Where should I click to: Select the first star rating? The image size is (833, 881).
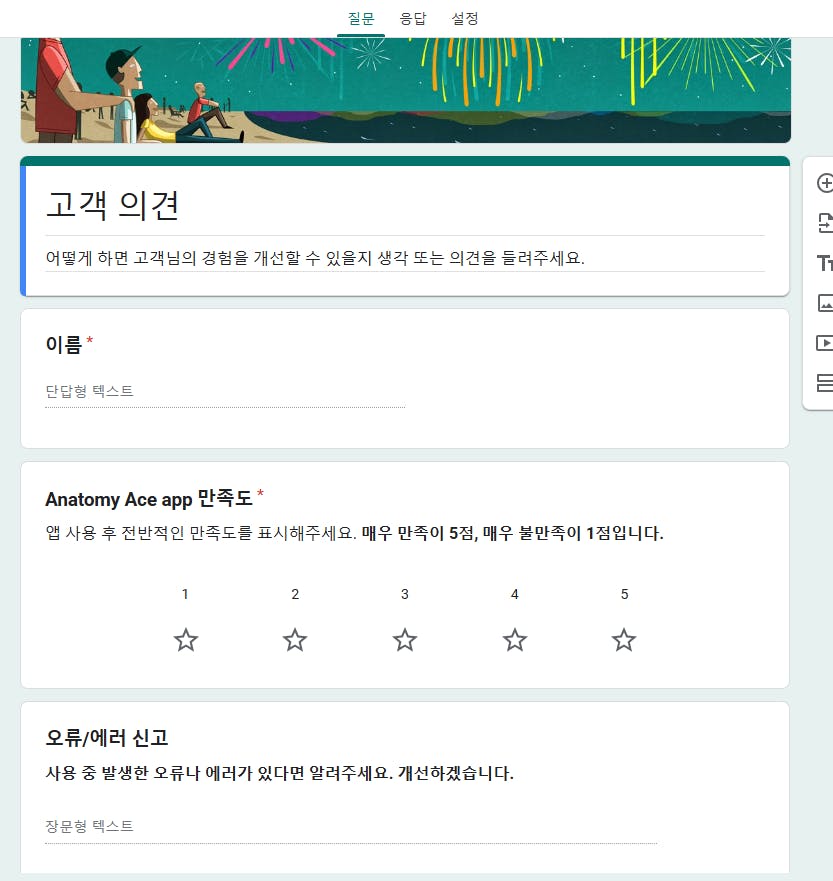pos(185,640)
